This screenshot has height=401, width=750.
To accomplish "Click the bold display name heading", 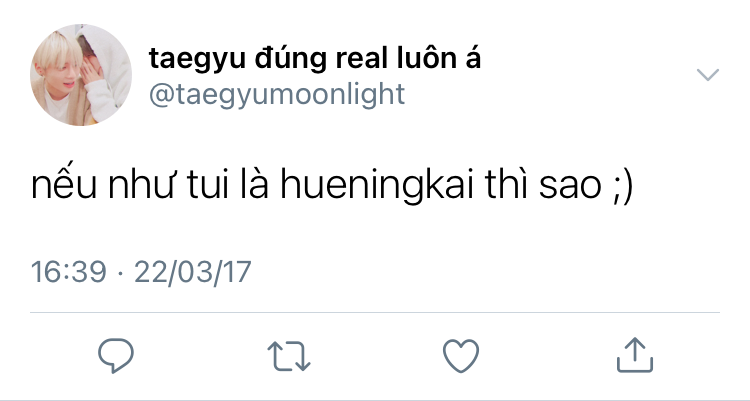I will click(314, 58).
